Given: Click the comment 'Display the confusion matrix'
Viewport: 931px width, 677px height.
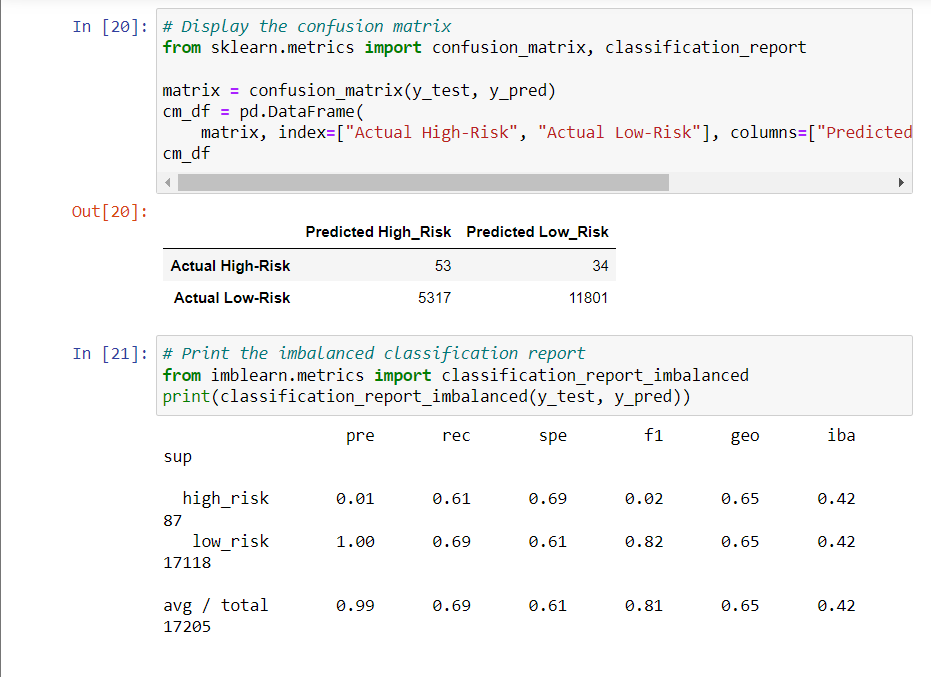Looking at the screenshot, I should pos(307,26).
